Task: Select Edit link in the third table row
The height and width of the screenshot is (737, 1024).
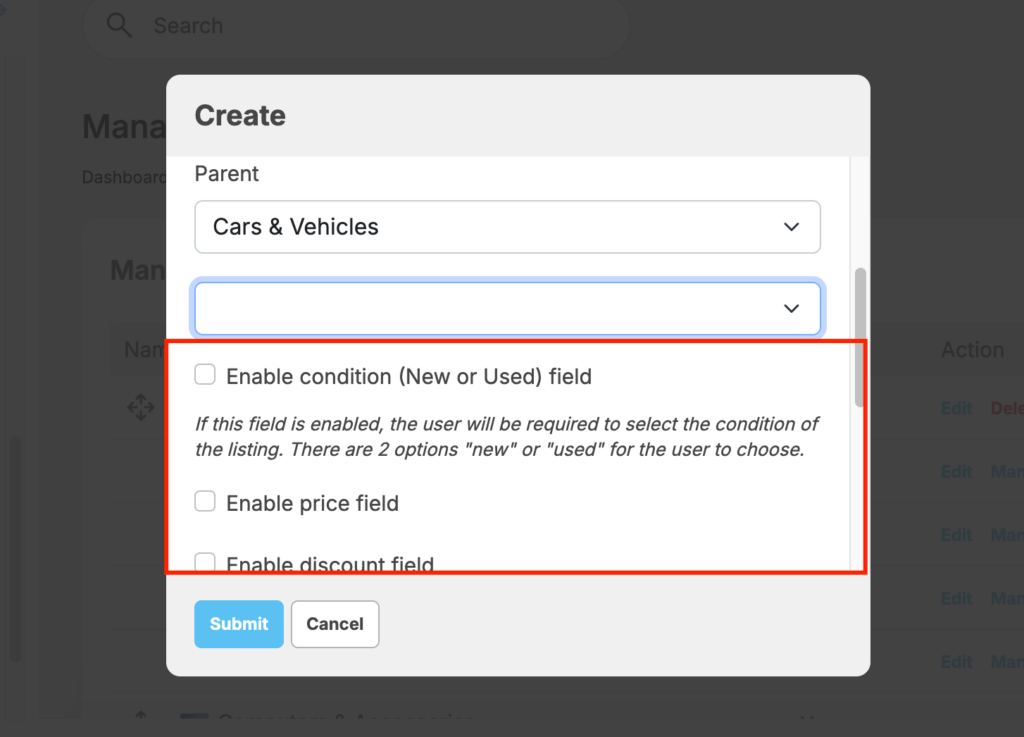Action: pos(956,535)
